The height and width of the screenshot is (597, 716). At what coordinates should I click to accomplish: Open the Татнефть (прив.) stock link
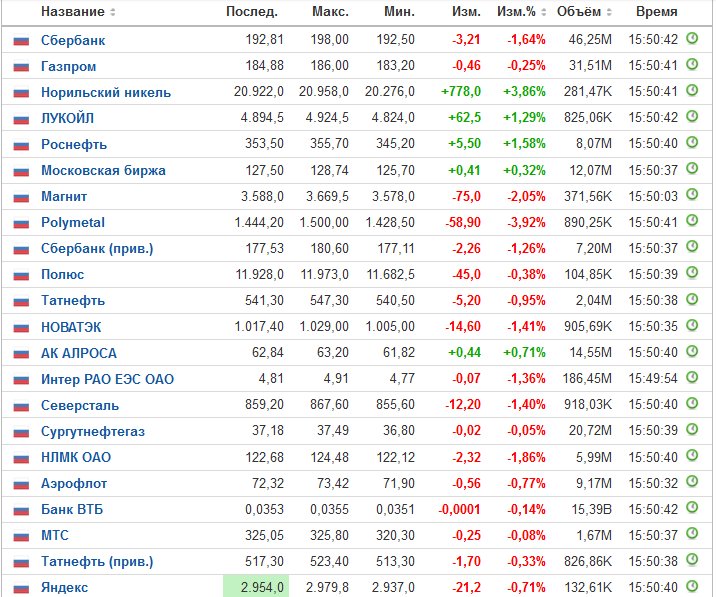pyautogui.click(x=97, y=561)
